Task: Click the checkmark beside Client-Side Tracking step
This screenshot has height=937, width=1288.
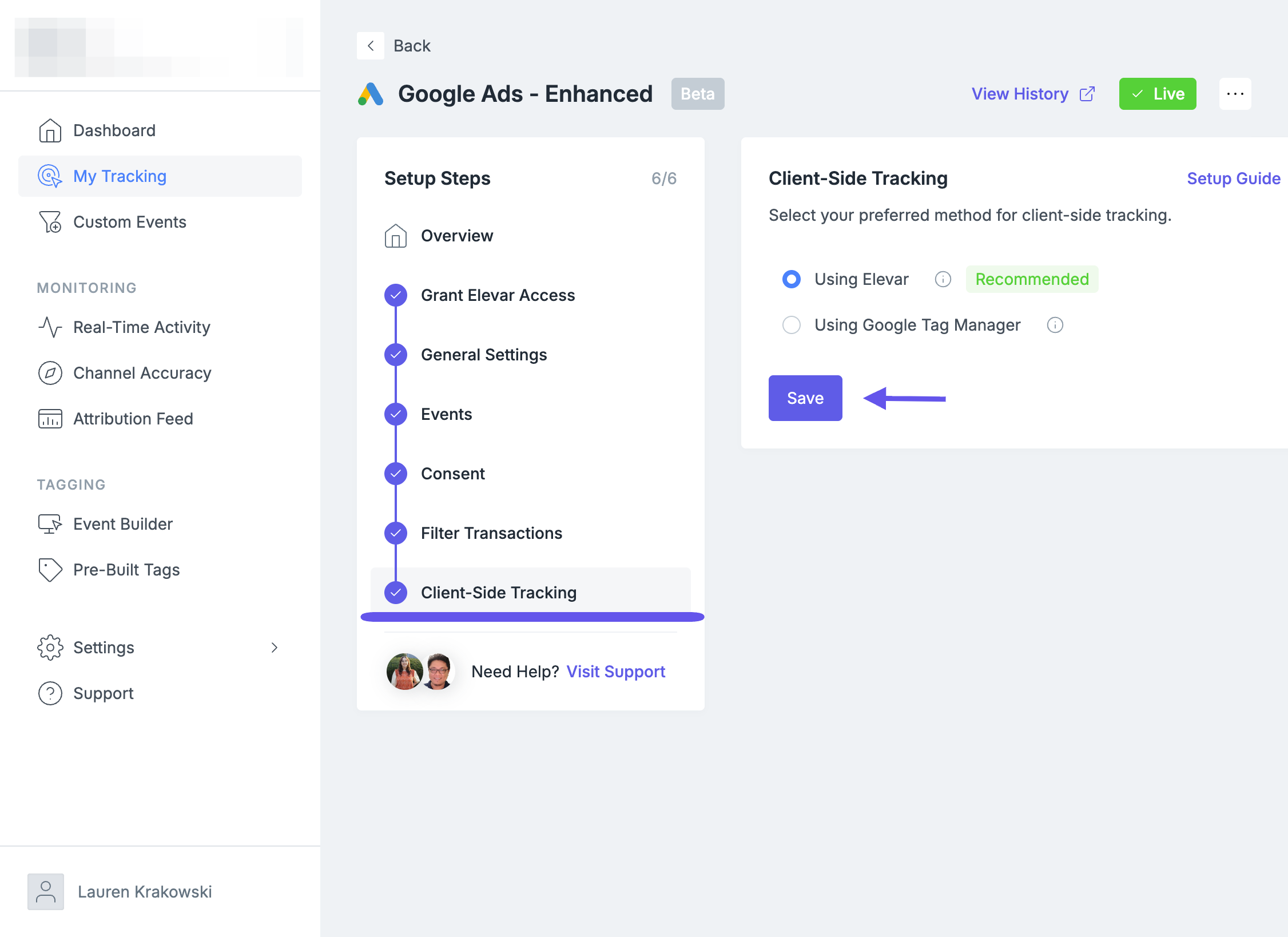Action: 396,593
